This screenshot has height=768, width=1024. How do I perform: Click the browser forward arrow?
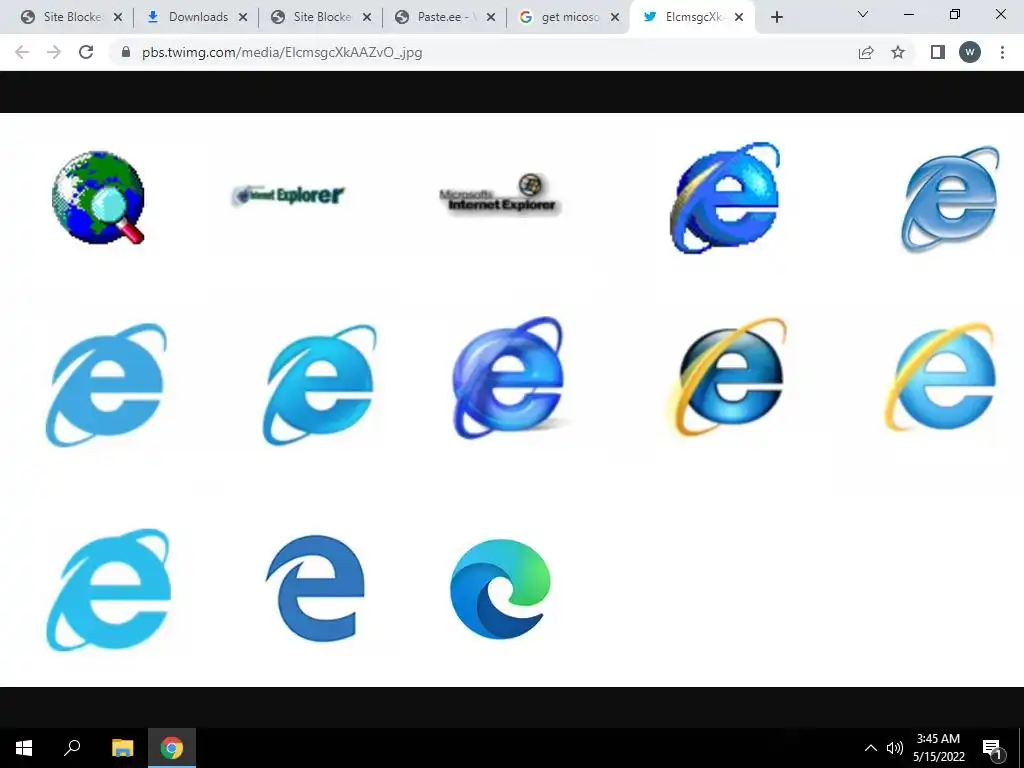pyautogui.click(x=54, y=52)
